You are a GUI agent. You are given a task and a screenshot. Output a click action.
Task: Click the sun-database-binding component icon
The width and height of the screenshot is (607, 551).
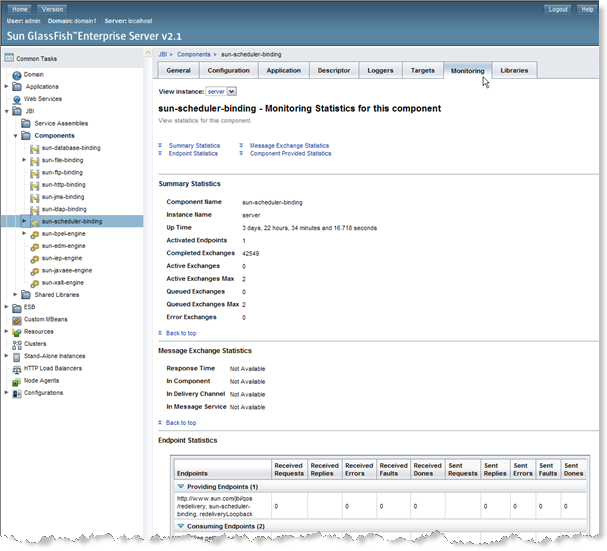(x=35, y=149)
